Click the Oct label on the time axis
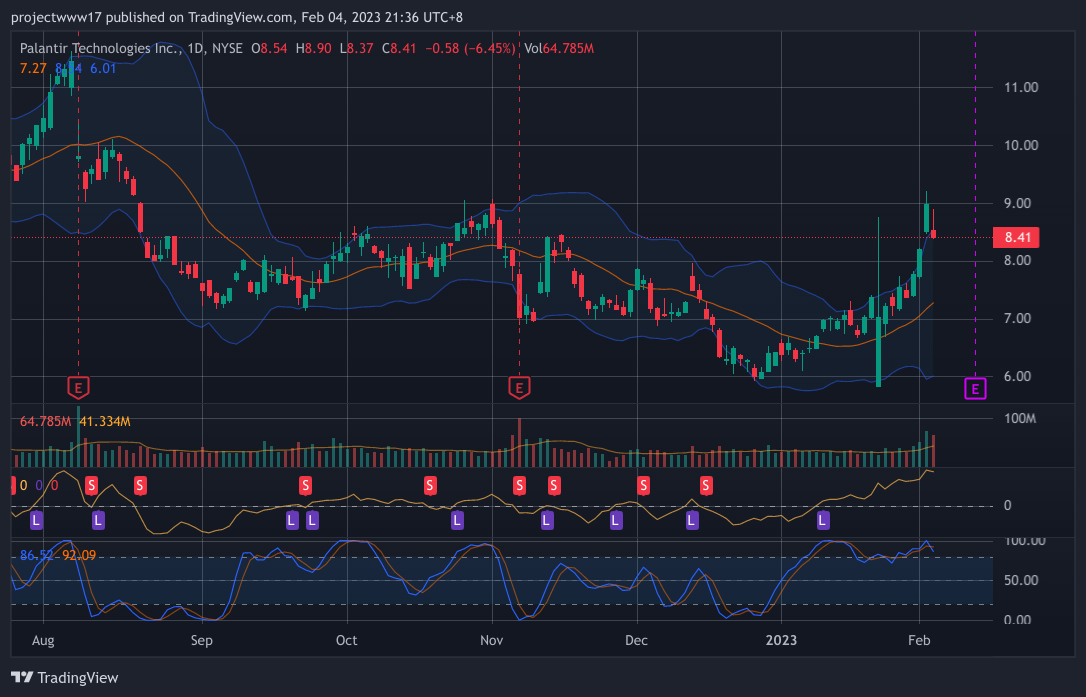 pyautogui.click(x=346, y=640)
